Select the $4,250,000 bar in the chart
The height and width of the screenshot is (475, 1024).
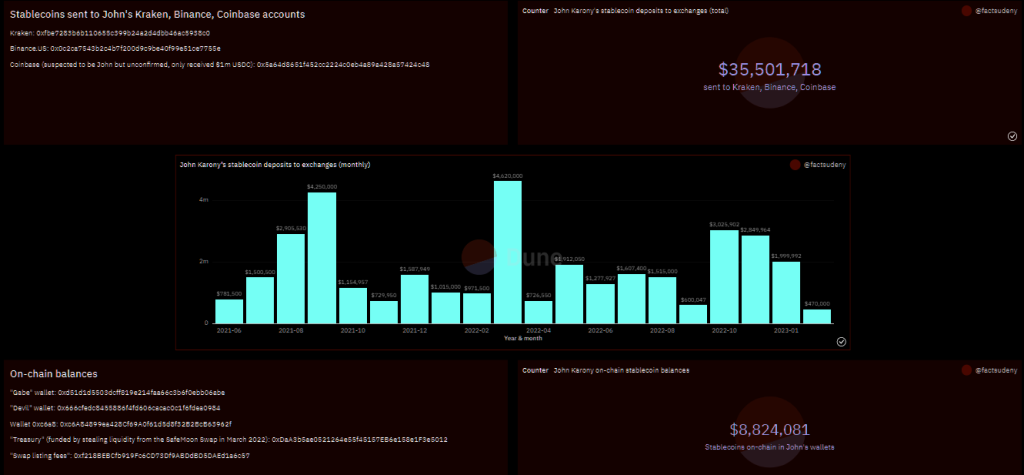[x=321, y=258]
